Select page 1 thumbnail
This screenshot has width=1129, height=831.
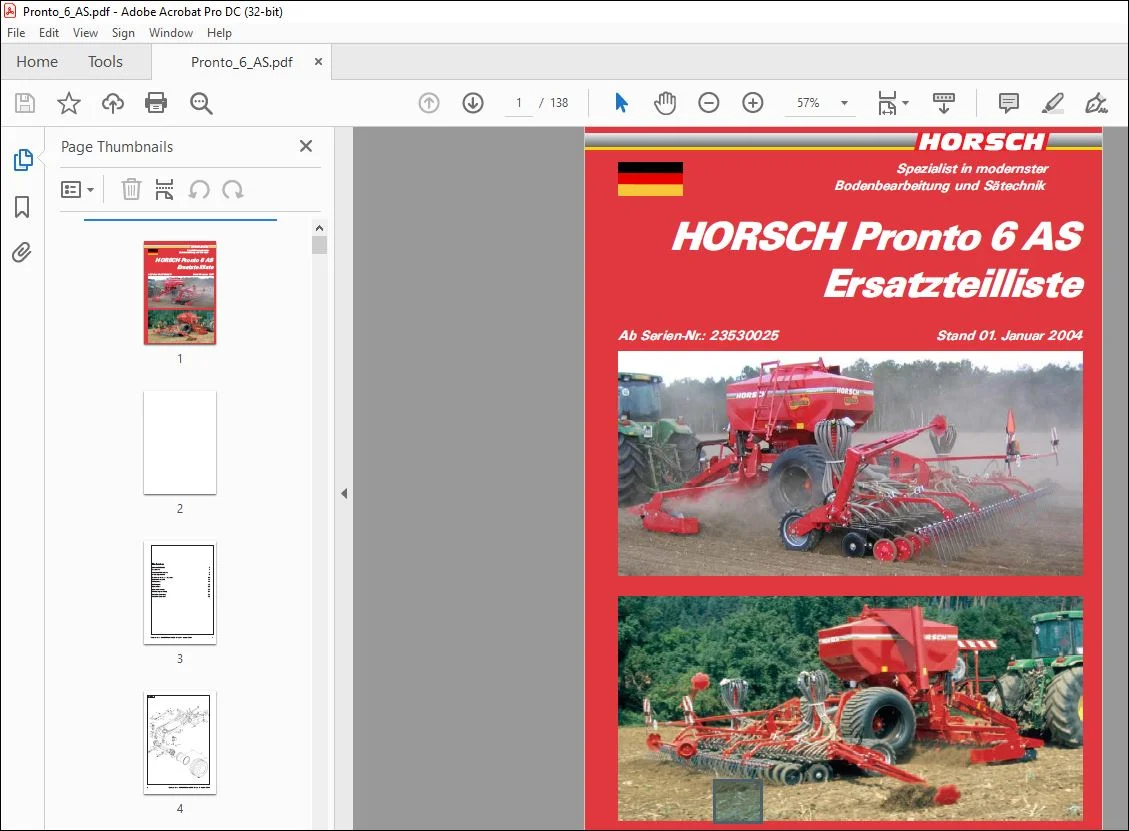coord(180,292)
